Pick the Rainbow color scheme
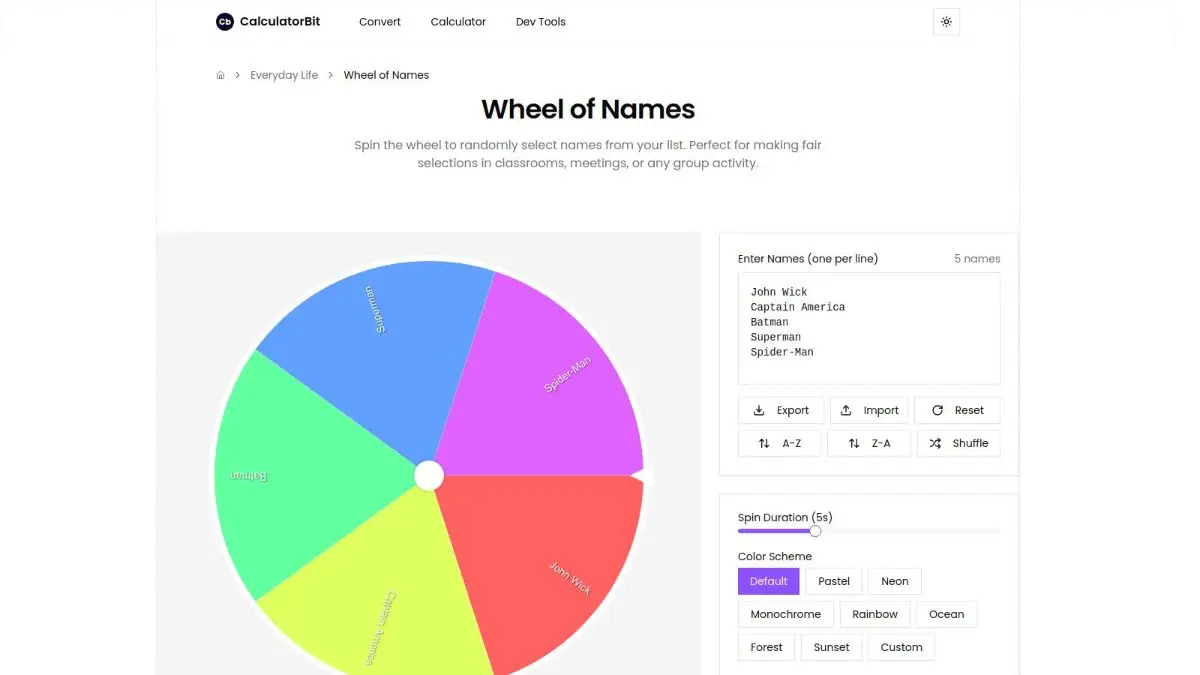The width and height of the screenshot is (1200, 675). coord(875,614)
